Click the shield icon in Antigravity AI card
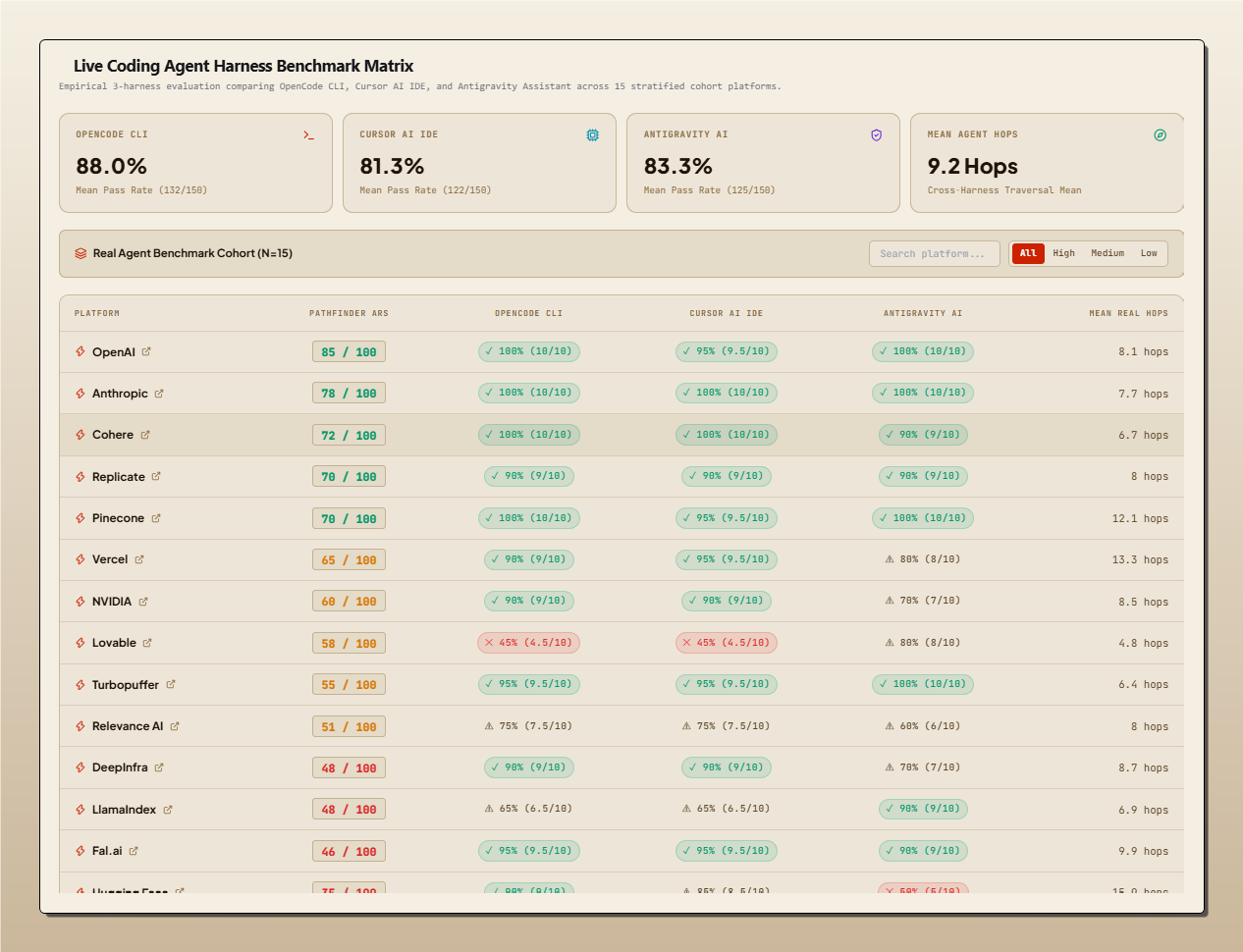 (x=876, y=135)
